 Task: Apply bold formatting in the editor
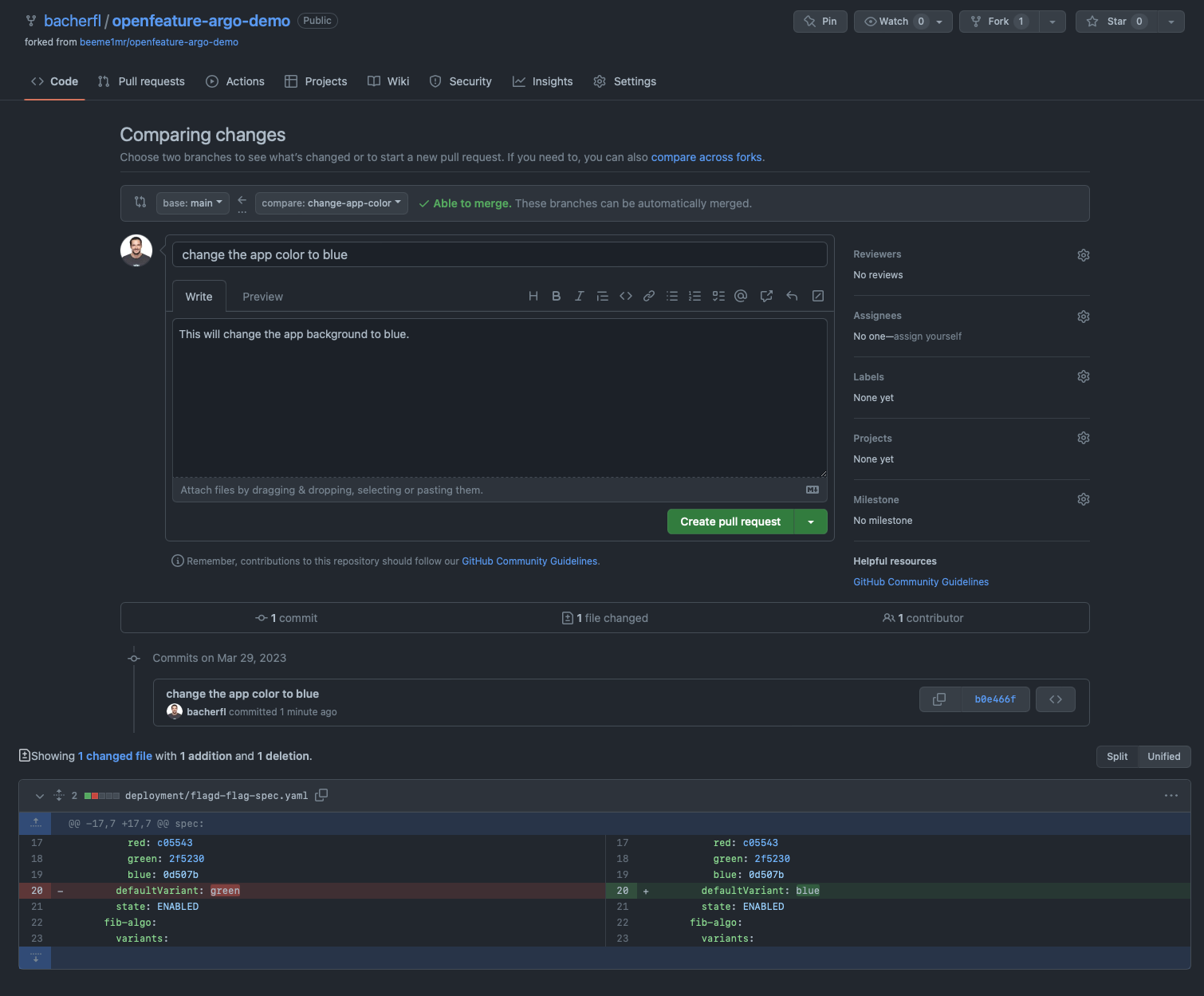pos(556,296)
